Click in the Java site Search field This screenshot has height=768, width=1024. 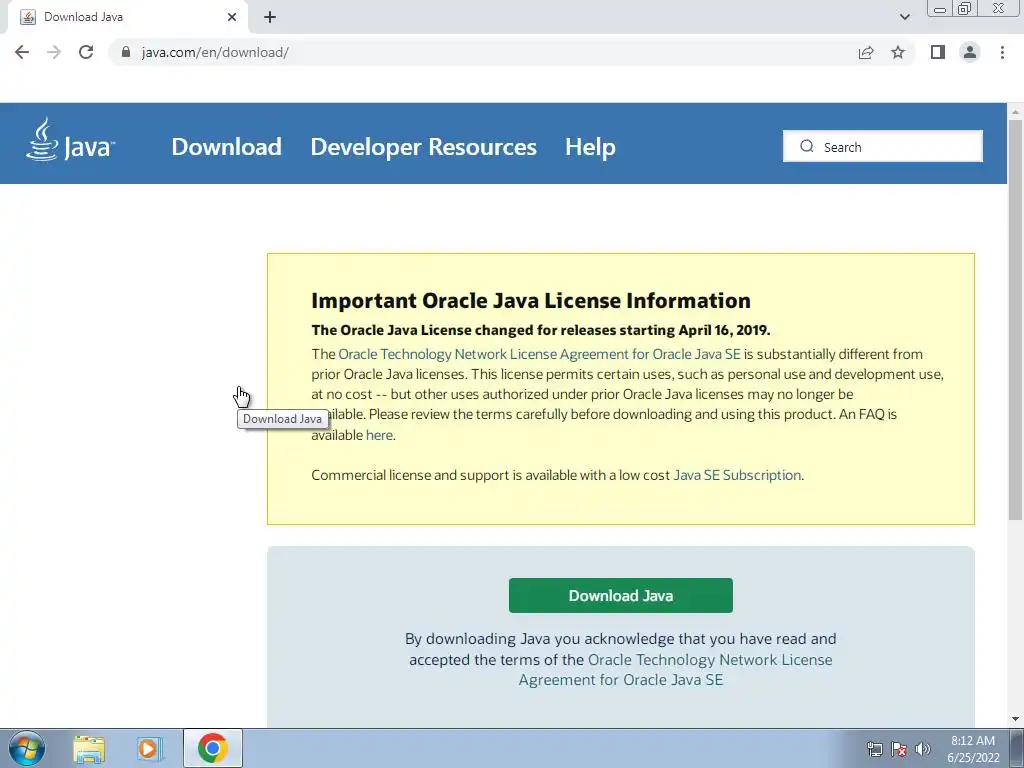tap(883, 146)
